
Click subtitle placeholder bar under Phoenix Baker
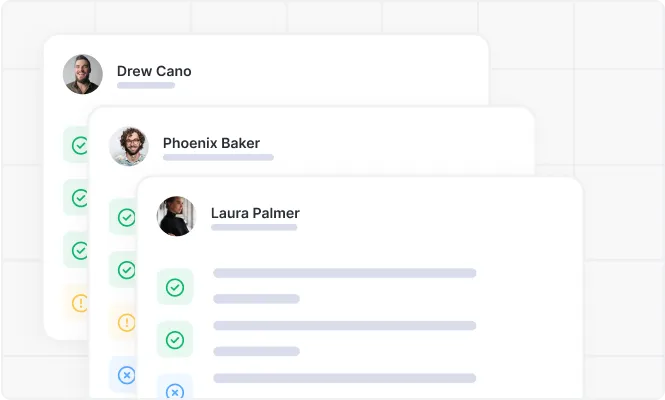coord(218,157)
